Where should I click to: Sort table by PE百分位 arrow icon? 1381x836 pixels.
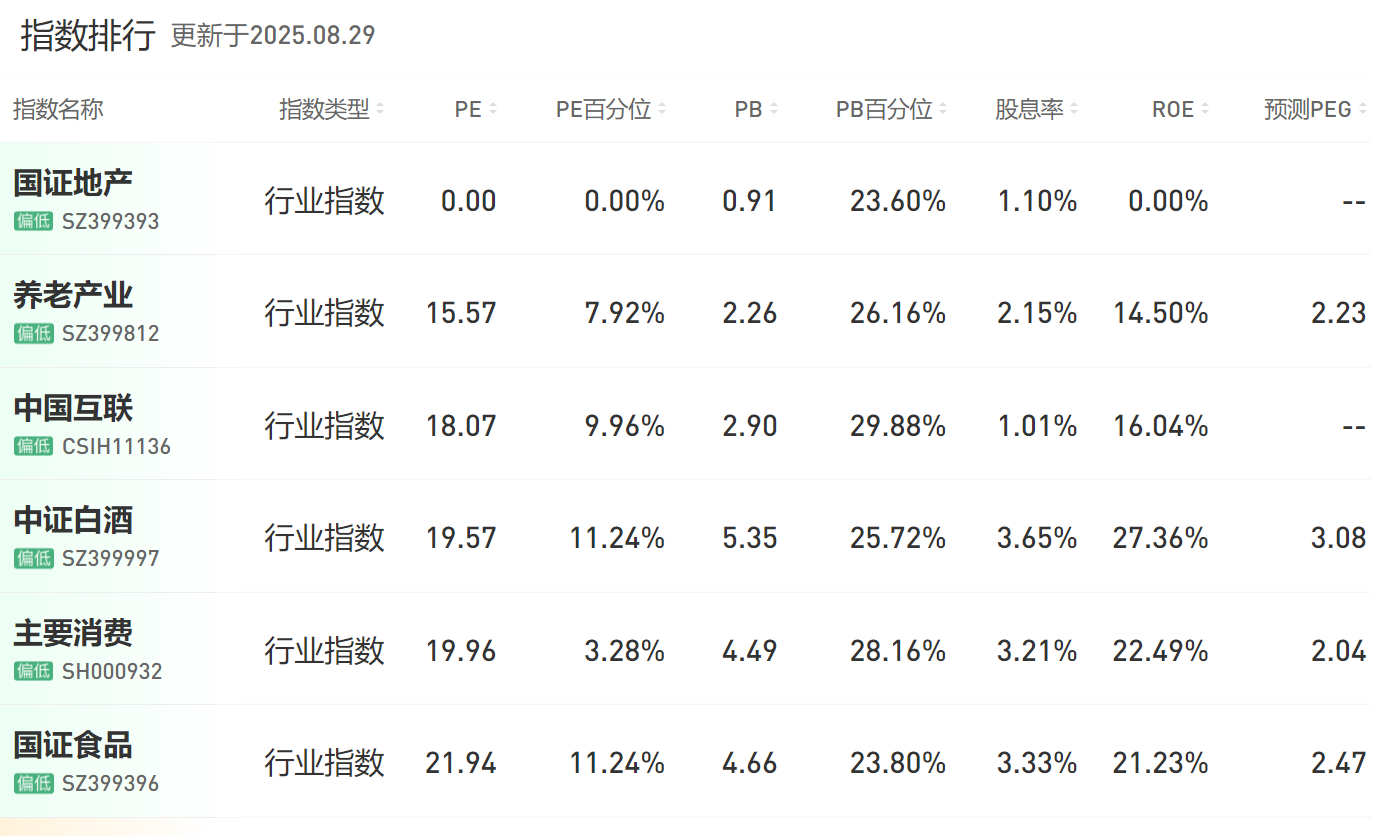pos(662,110)
